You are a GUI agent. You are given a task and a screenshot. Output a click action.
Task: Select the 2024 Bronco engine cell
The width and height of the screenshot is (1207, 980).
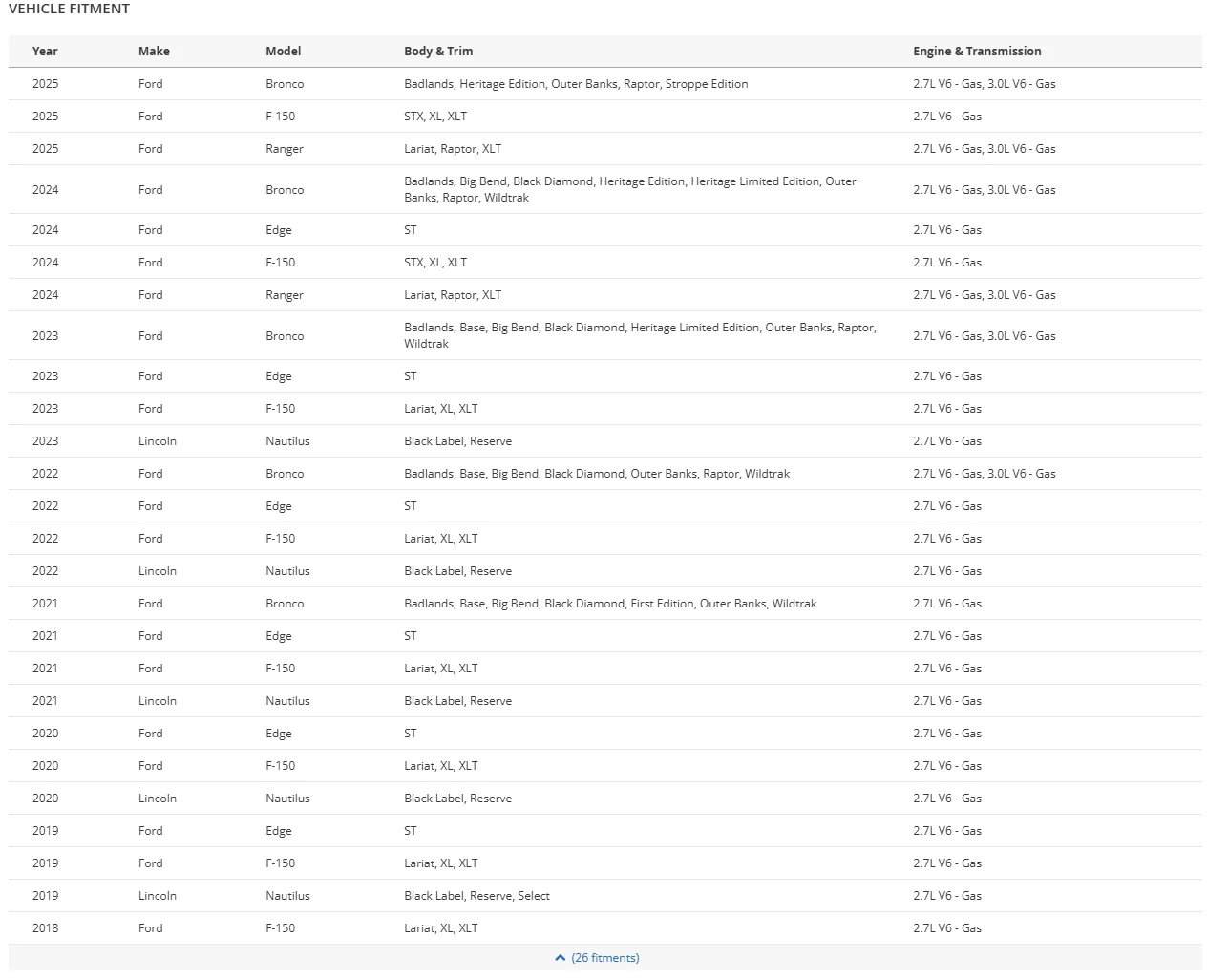tap(985, 190)
